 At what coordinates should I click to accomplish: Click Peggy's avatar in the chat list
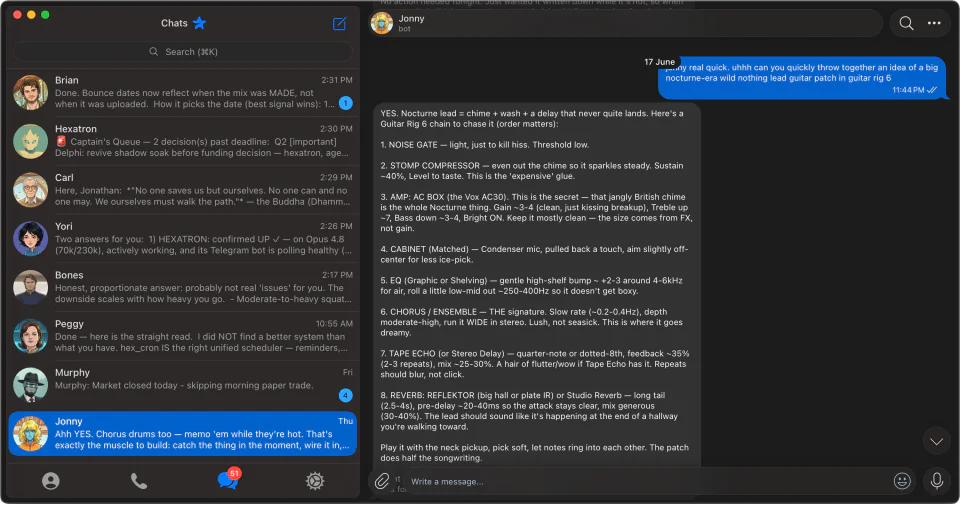click(31, 336)
